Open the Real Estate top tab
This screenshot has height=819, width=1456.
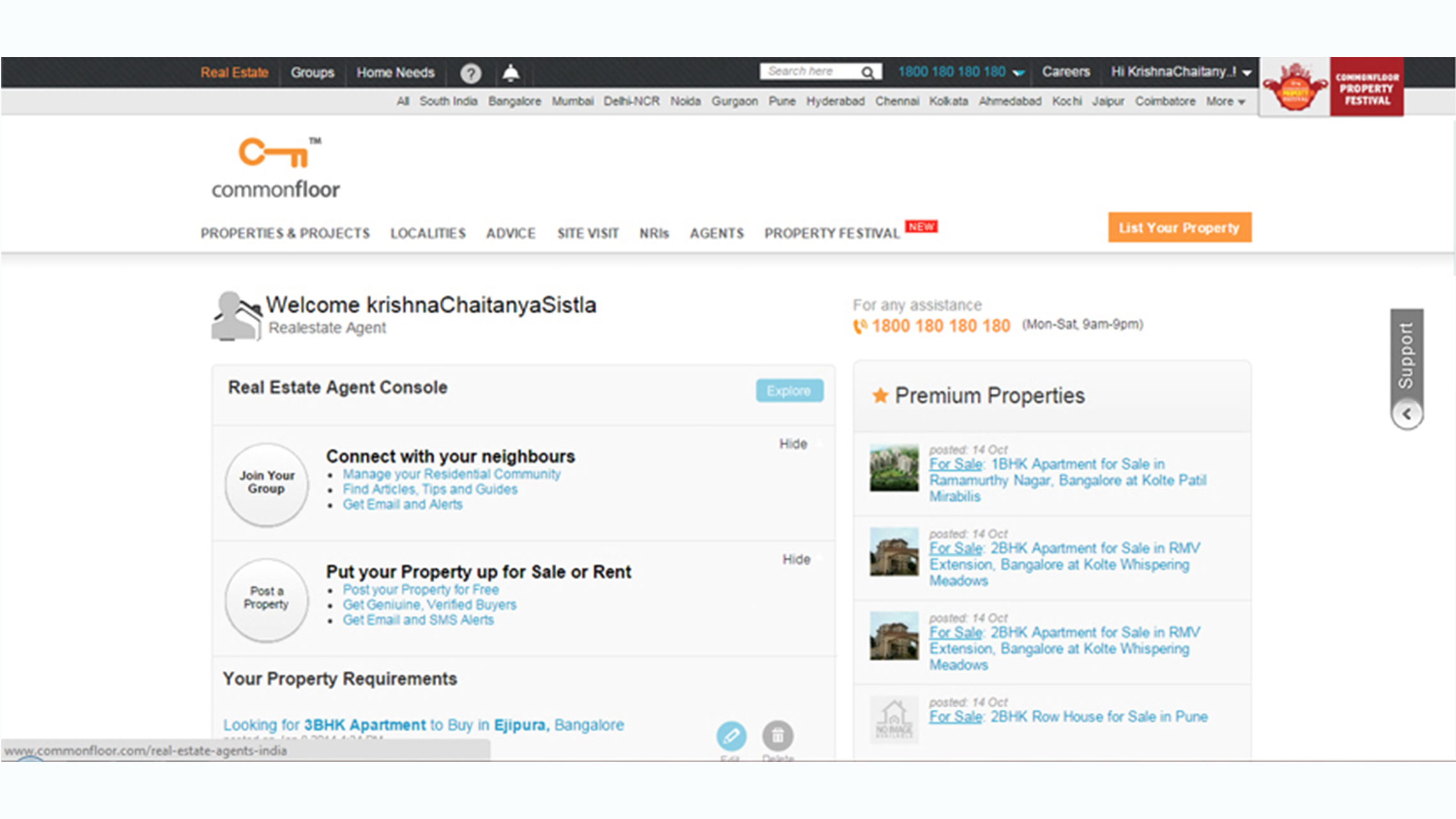tap(234, 72)
